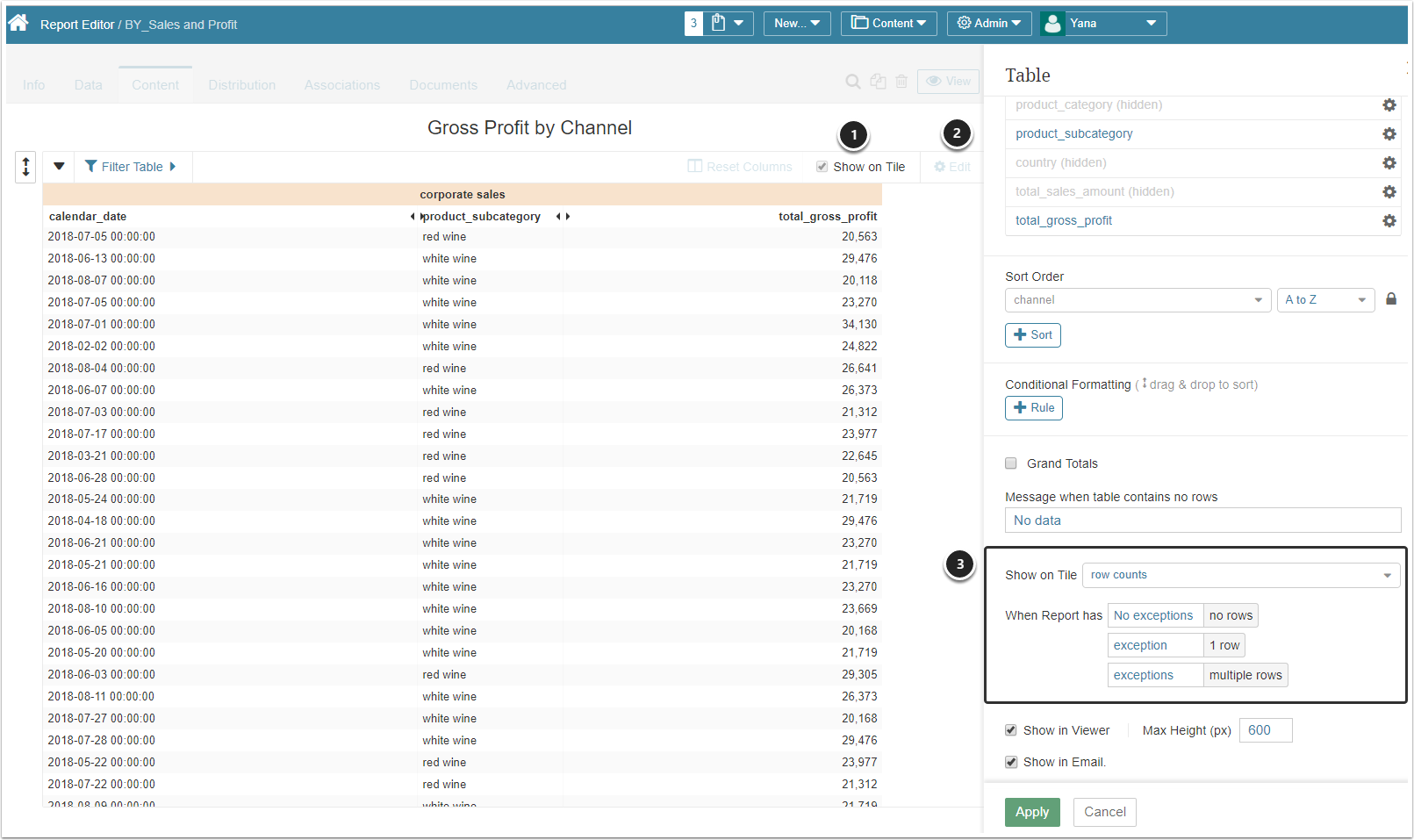This screenshot has width=1414, height=840.
Task: Add a conditional formatting Rule
Action: [1033, 408]
